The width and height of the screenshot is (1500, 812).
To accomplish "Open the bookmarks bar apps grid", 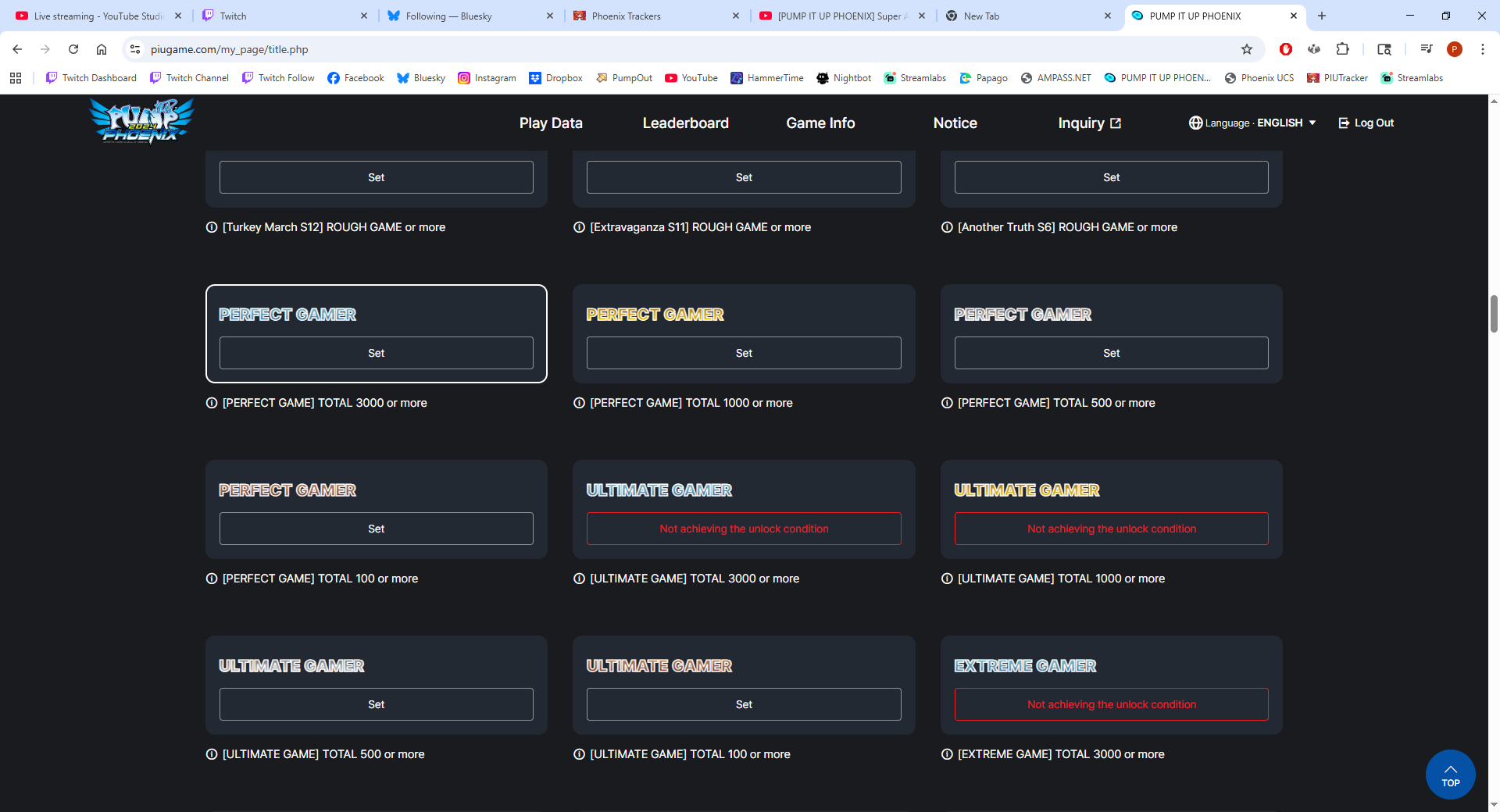I will pos(16,78).
